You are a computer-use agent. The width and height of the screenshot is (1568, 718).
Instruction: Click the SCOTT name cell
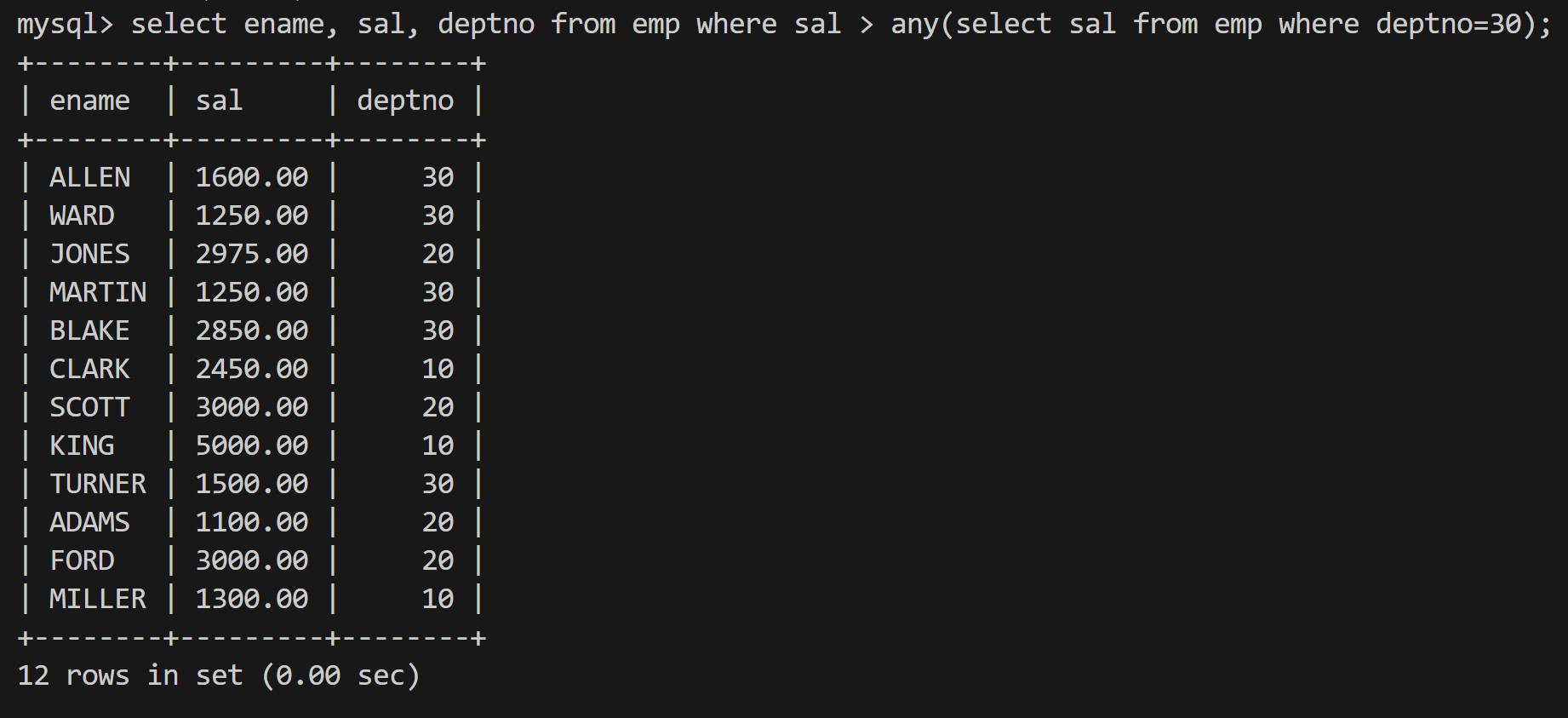pyautogui.click(x=89, y=407)
